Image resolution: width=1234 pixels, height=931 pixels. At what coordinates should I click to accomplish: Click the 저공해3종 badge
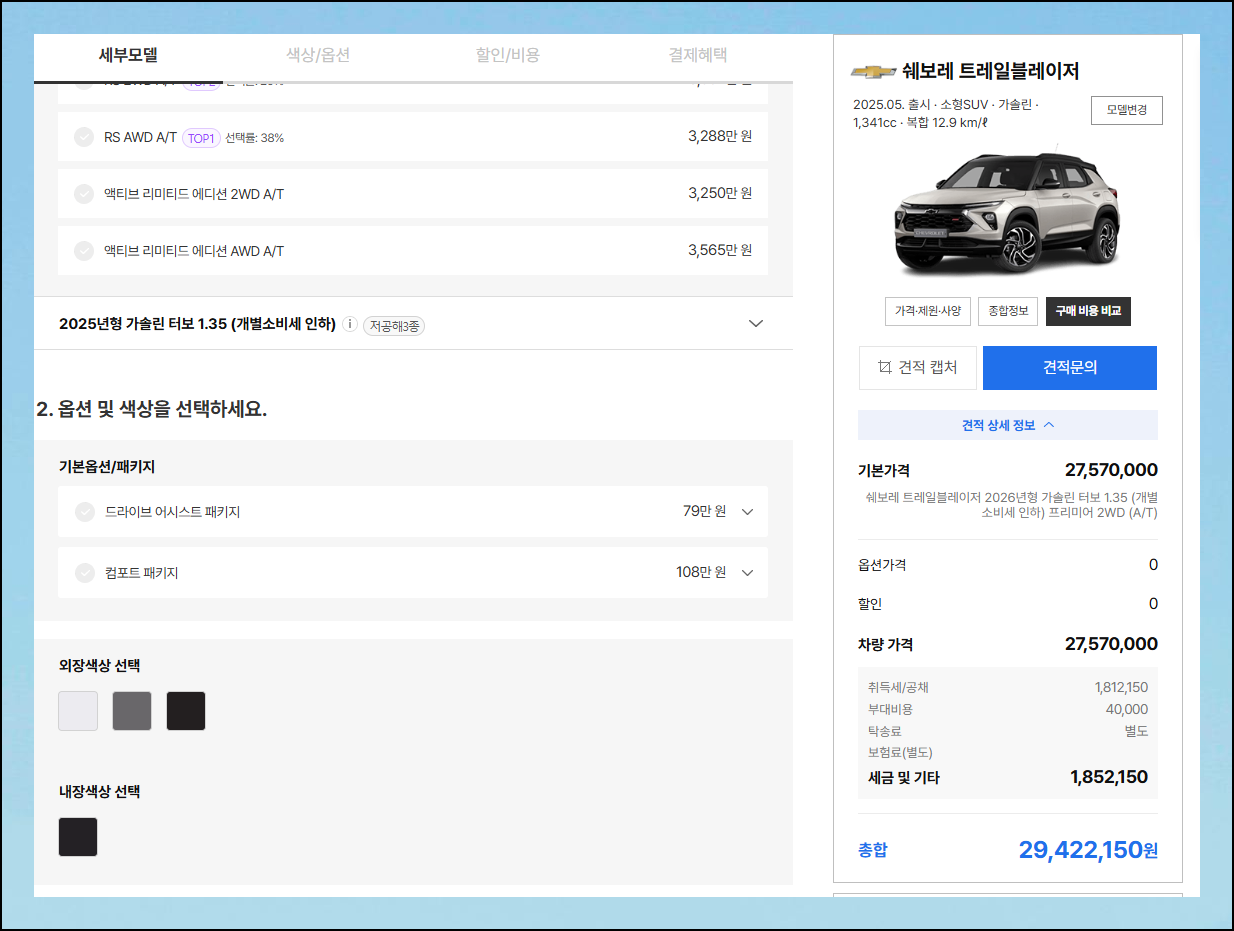point(394,325)
